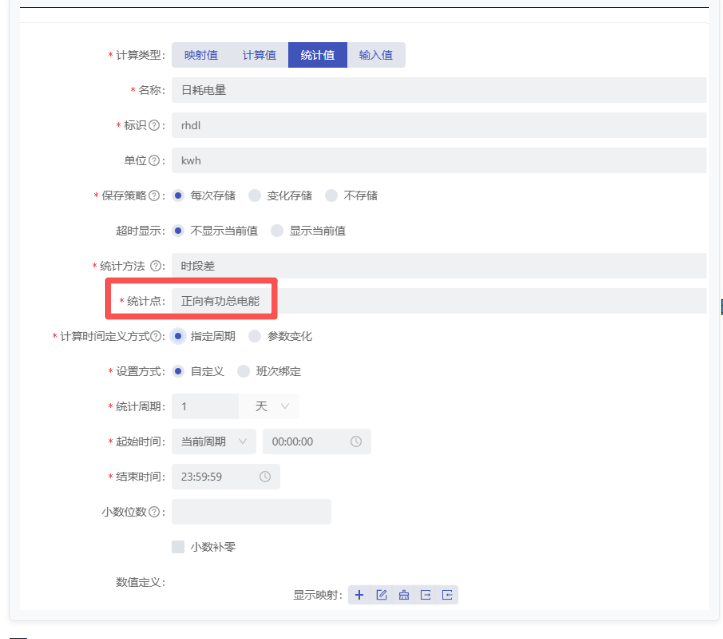This screenshot has height=639, width=723.
Task: Expand the 当前周期 start time dropdown
Action: (x=214, y=441)
